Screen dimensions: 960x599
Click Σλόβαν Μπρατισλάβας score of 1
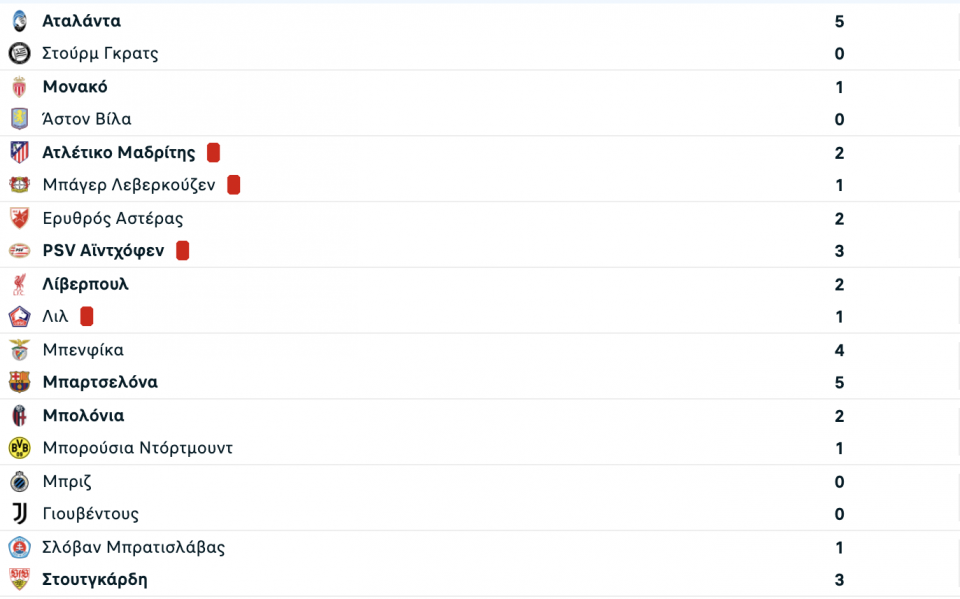click(839, 548)
